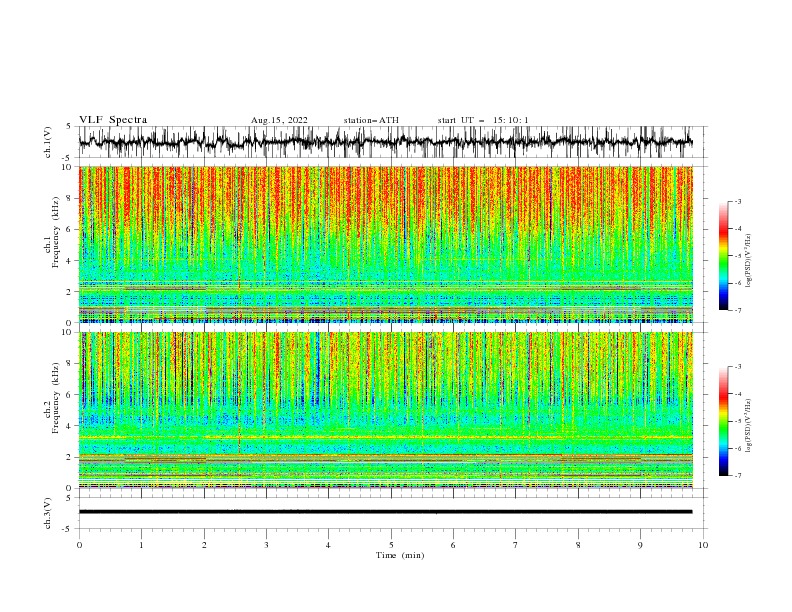The image size is (792, 612).
Task: Click the ch.2 color bar log(PSD) label
Action: tap(748, 425)
